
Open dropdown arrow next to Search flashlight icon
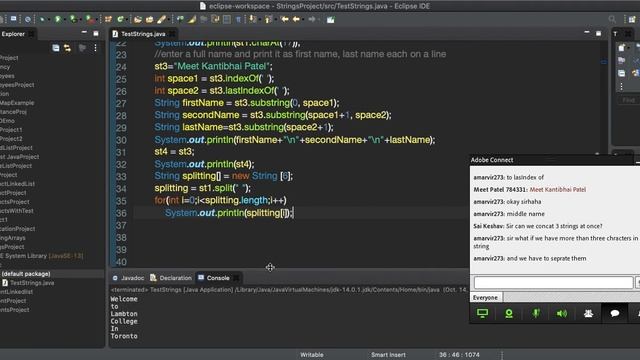pos(169,20)
